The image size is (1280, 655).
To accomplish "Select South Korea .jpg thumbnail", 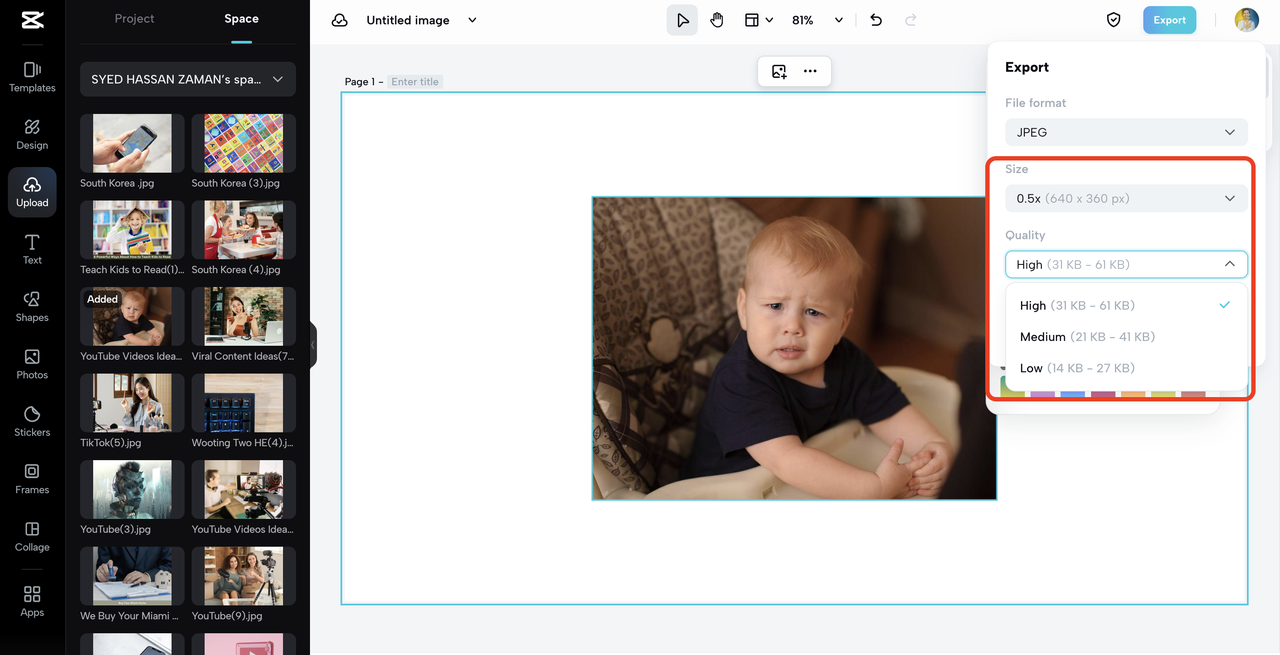I will [x=132, y=143].
